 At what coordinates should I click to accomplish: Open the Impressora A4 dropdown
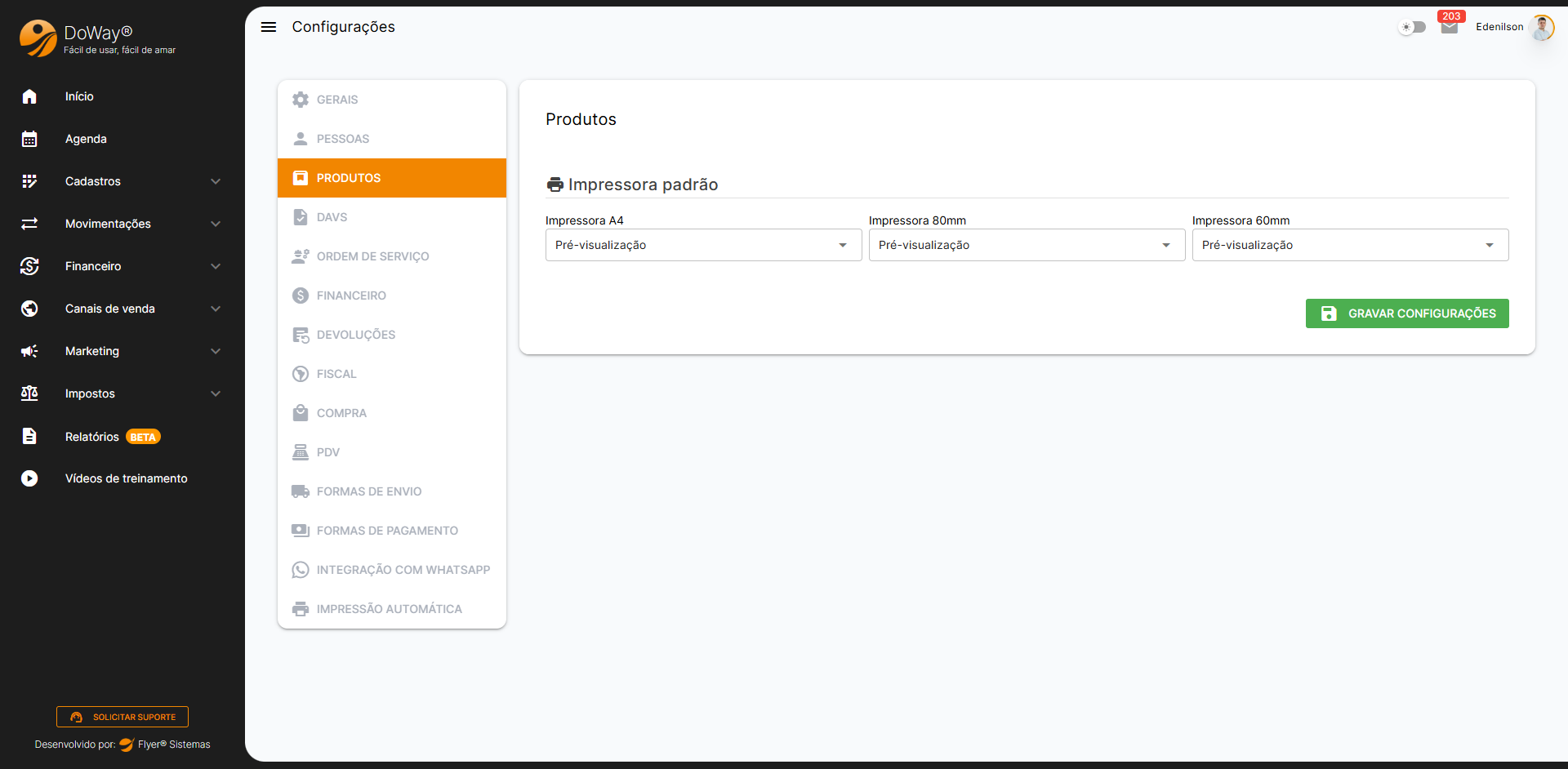point(703,245)
